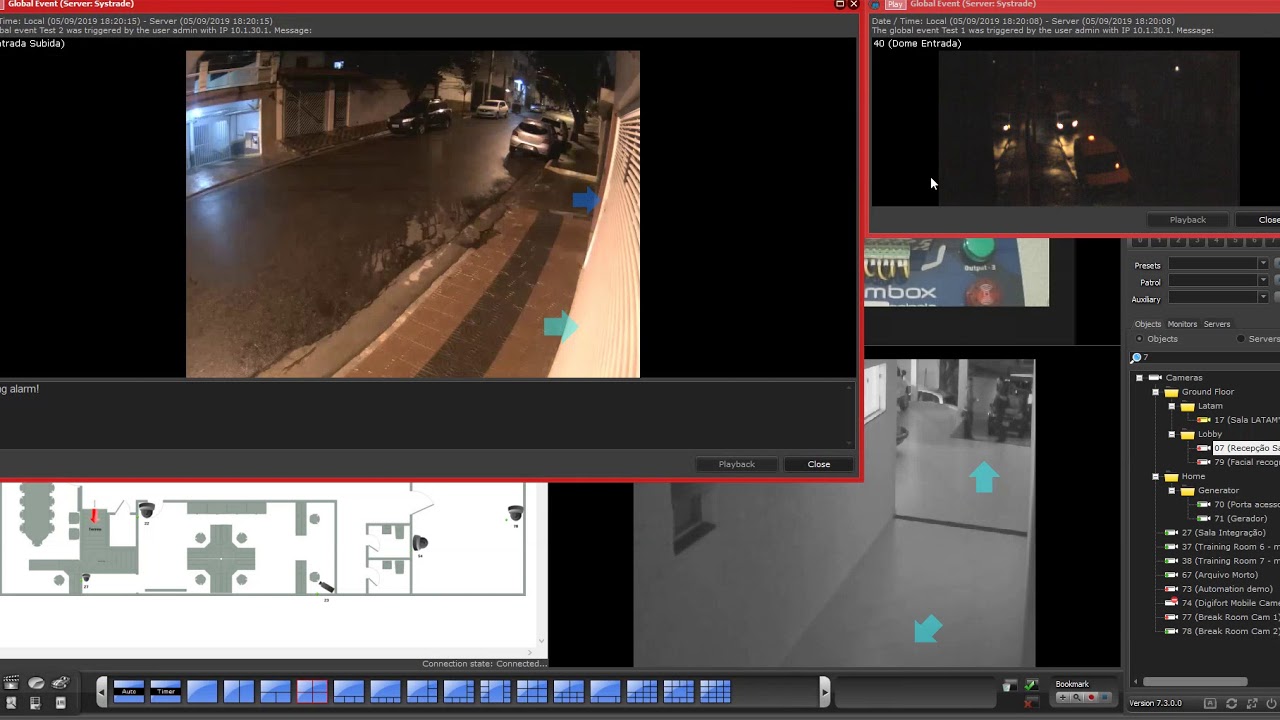Collapse the Cameras tree root

pyautogui.click(x=1139, y=378)
